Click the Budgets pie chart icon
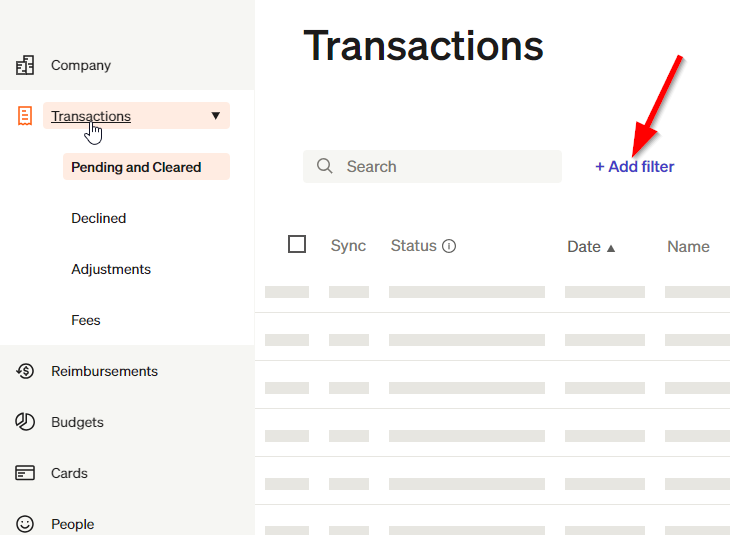 tap(25, 422)
